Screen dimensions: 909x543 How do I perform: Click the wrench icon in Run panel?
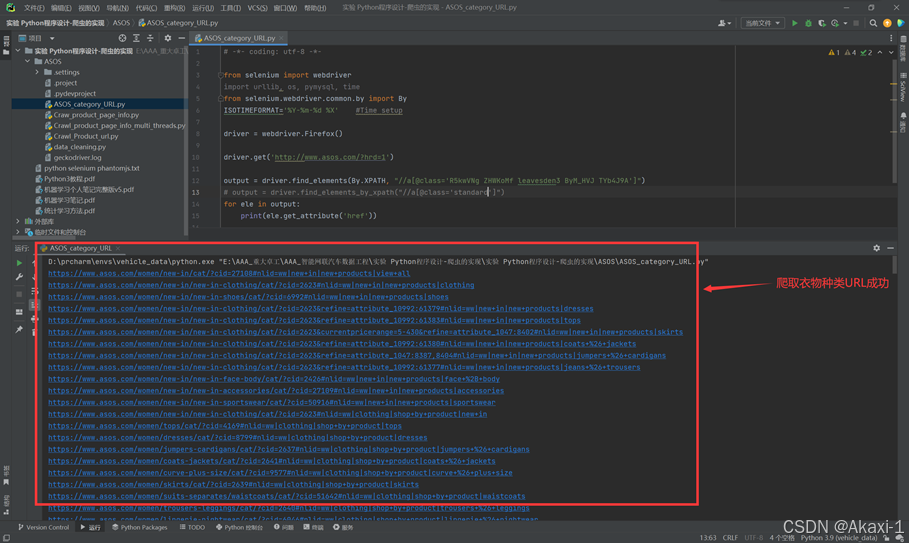point(19,277)
